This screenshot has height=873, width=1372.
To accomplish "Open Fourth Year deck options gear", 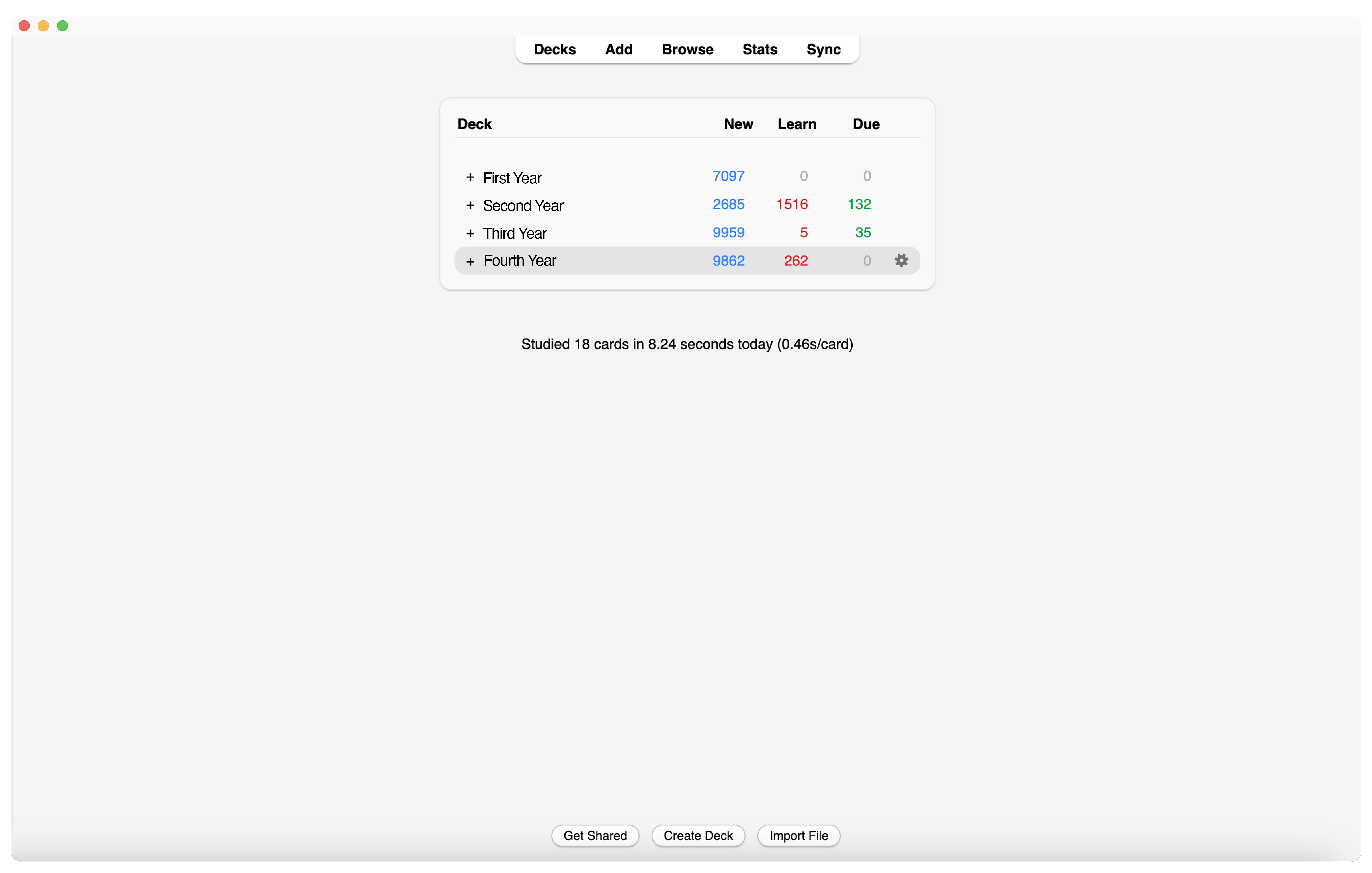I will 902,261.
